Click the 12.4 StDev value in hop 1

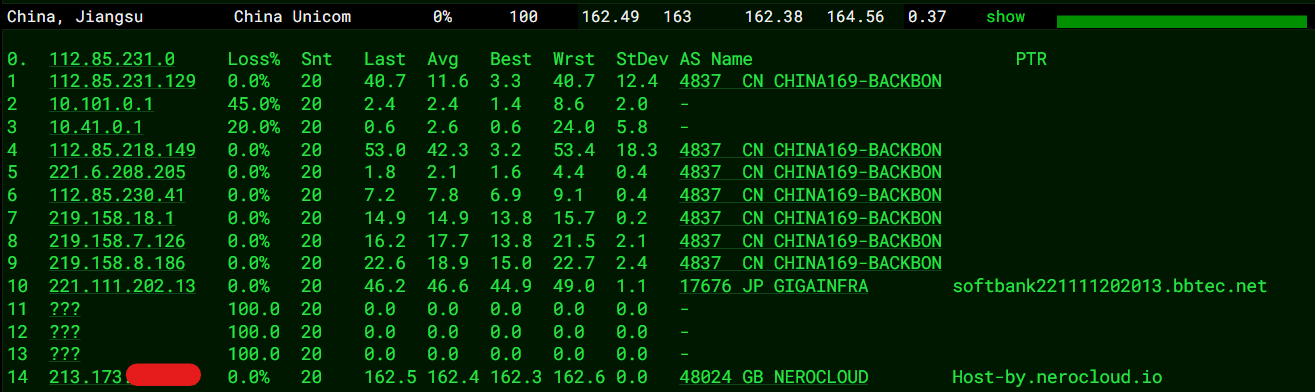pyautogui.click(x=637, y=82)
